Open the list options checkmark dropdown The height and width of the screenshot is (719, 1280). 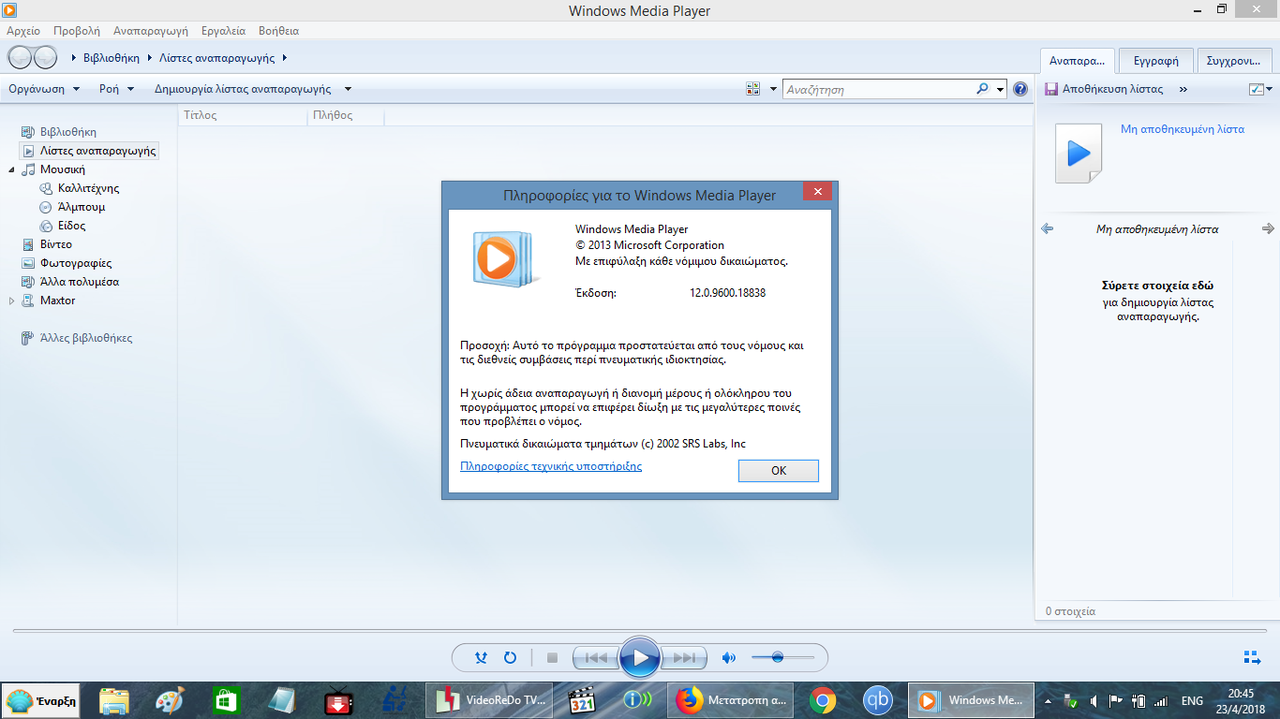(x=1259, y=89)
